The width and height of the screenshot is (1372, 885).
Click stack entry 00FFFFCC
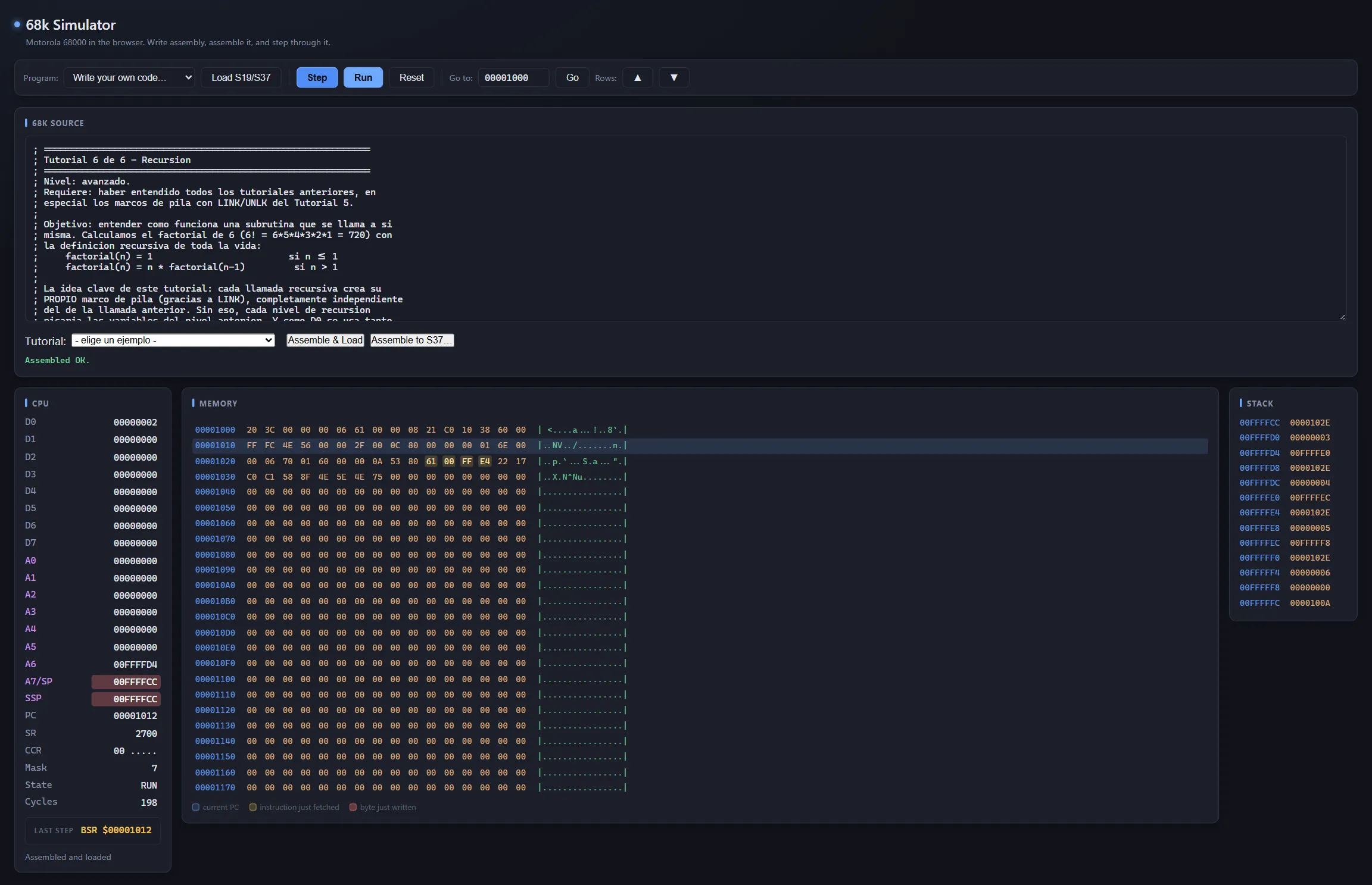pyautogui.click(x=1259, y=423)
